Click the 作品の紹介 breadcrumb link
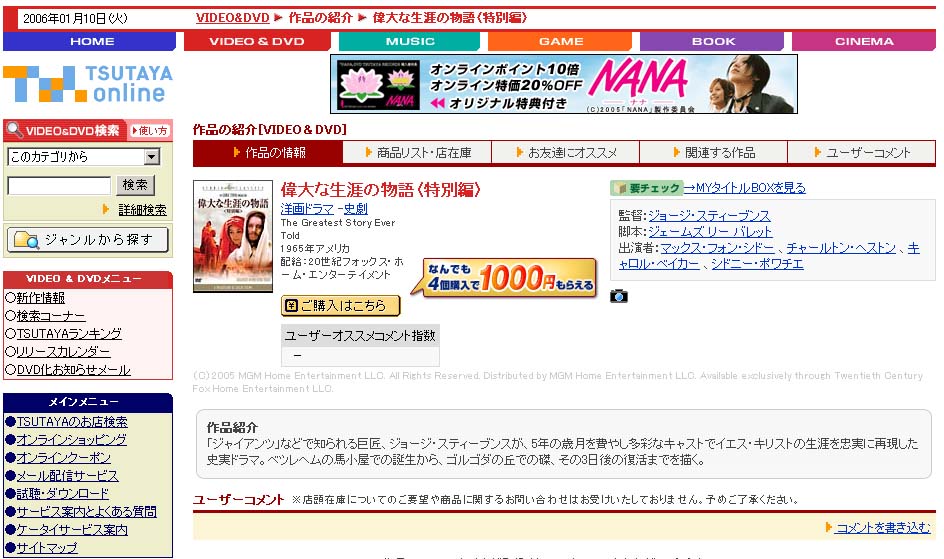944x559 pixels. [320, 18]
